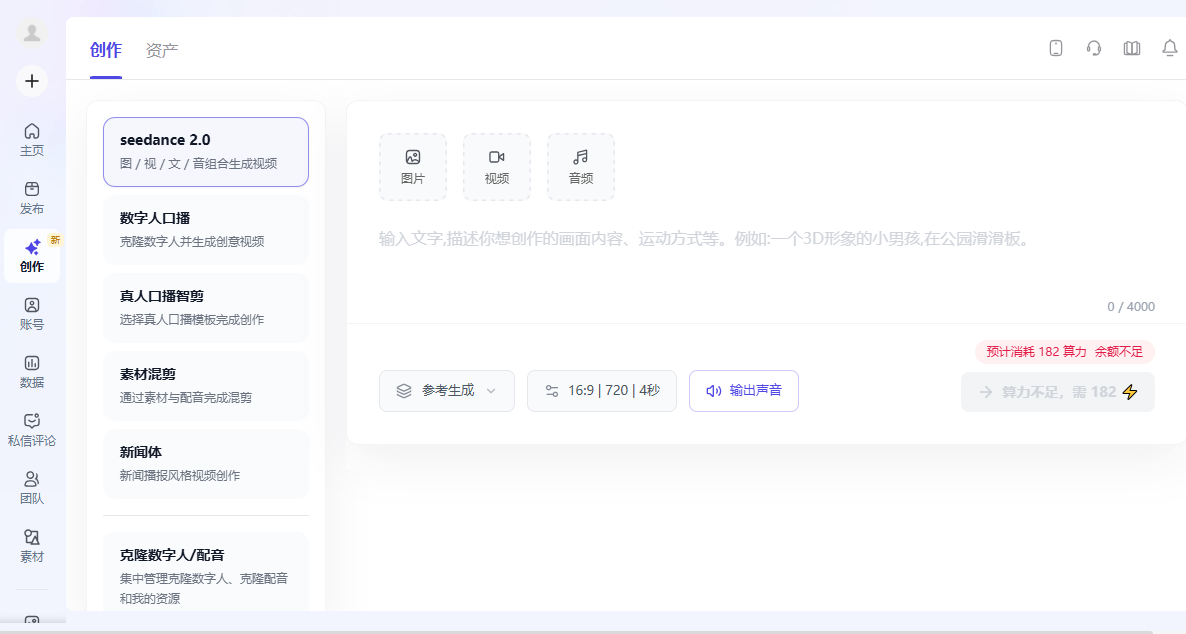Open notifications bell icon
The image size is (1186, 634).
point(1169,48)
